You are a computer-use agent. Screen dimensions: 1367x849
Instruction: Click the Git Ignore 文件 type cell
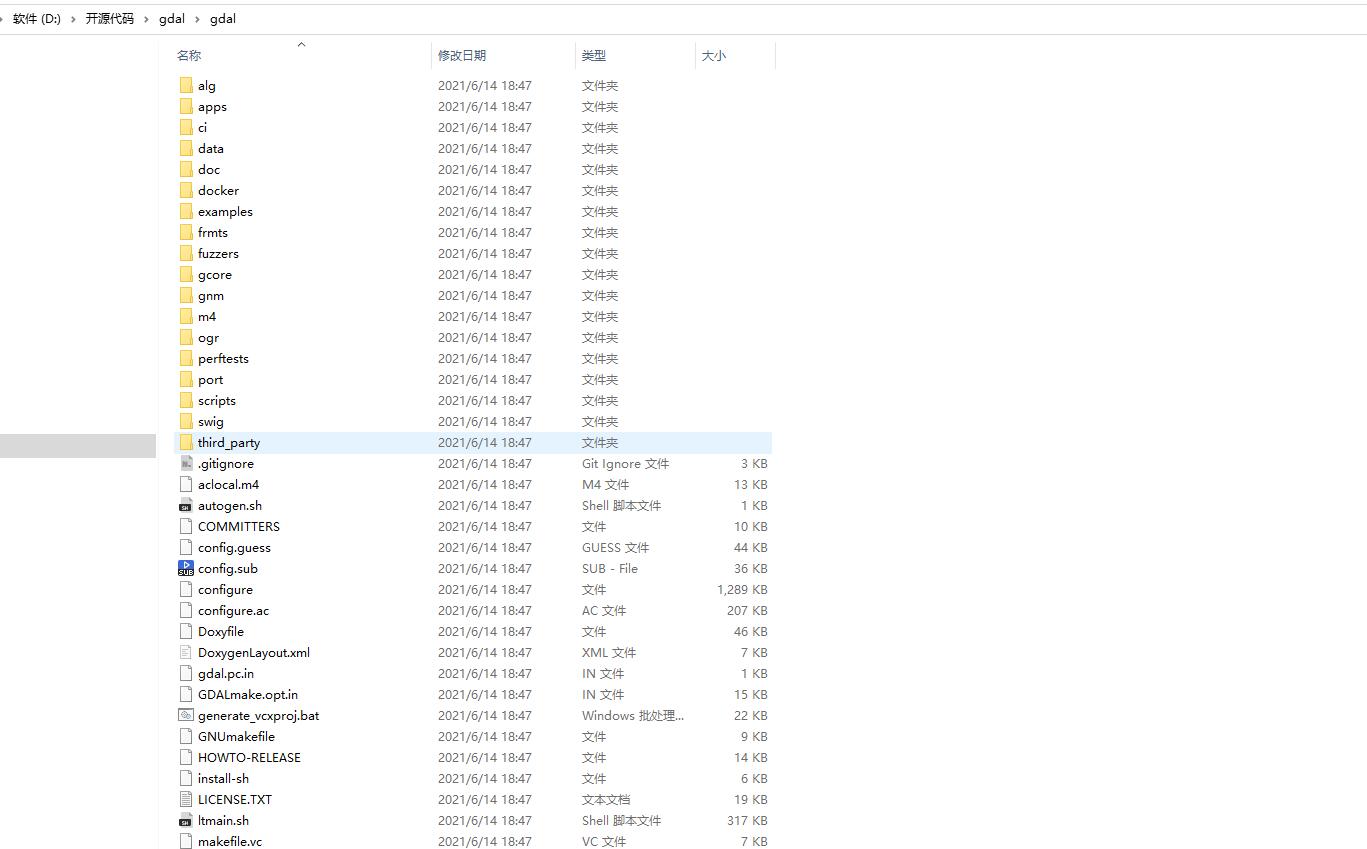click(x=625, y=463)
